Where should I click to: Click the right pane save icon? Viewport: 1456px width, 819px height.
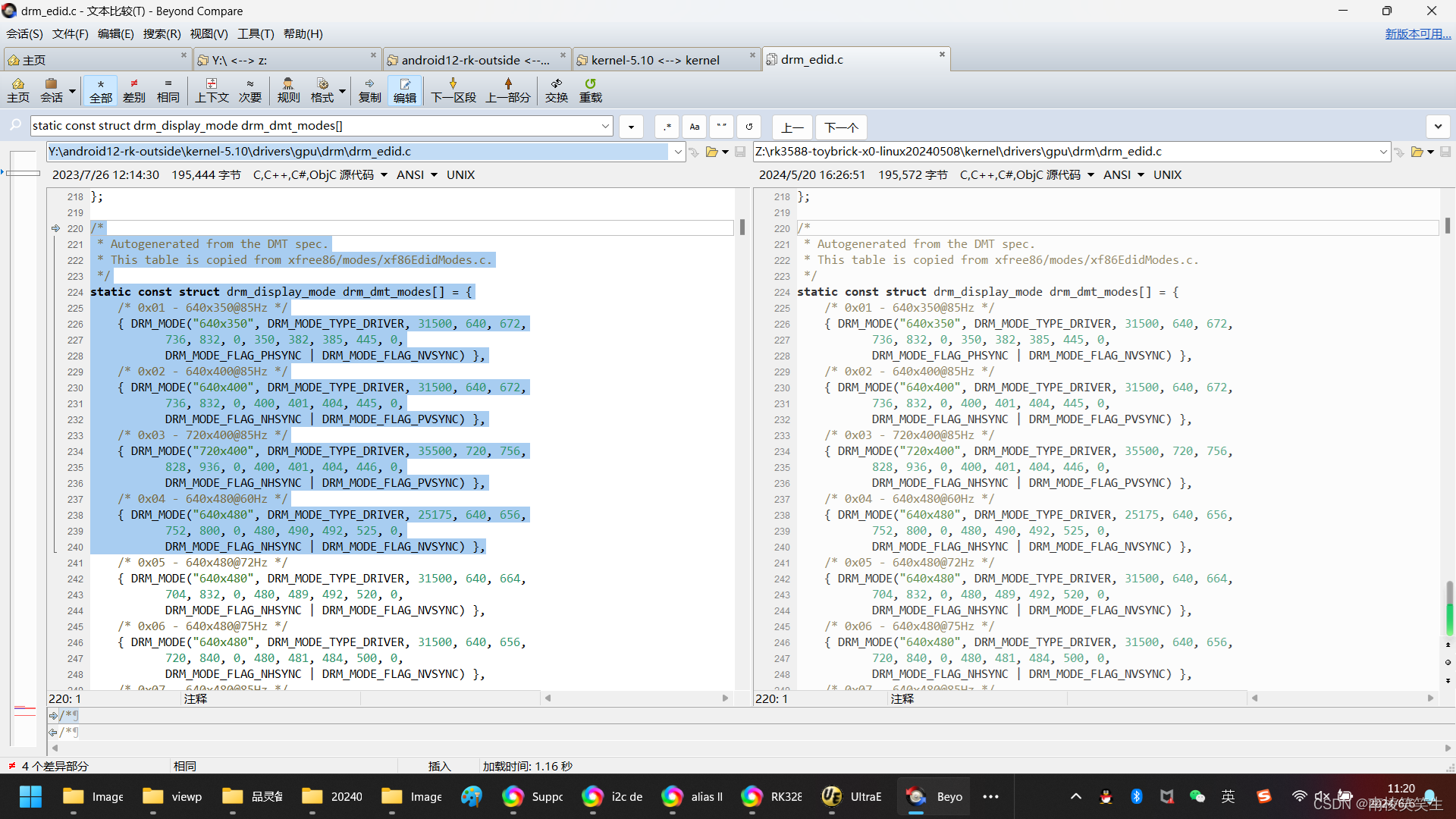click(1445, 152)
